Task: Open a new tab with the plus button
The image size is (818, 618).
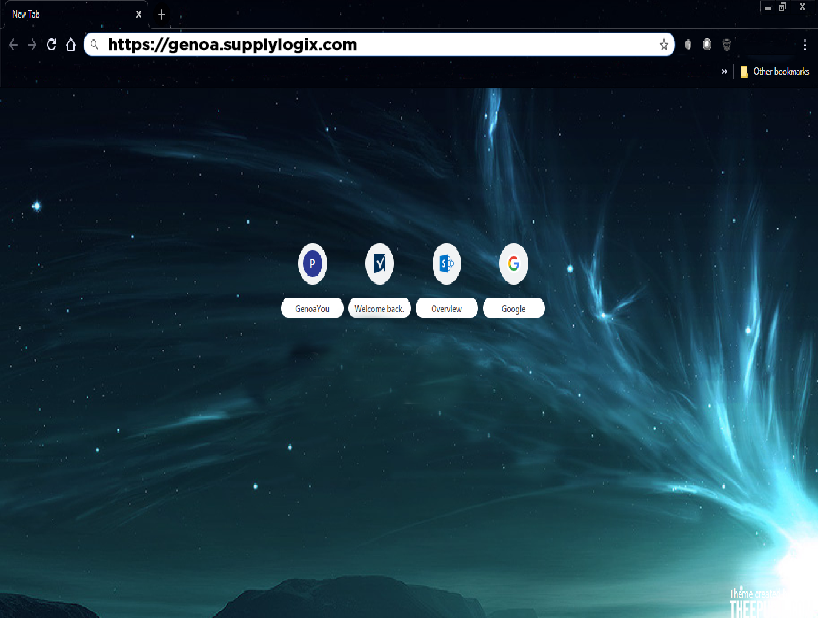Action: pyautogui.click(x=162, y=15)
